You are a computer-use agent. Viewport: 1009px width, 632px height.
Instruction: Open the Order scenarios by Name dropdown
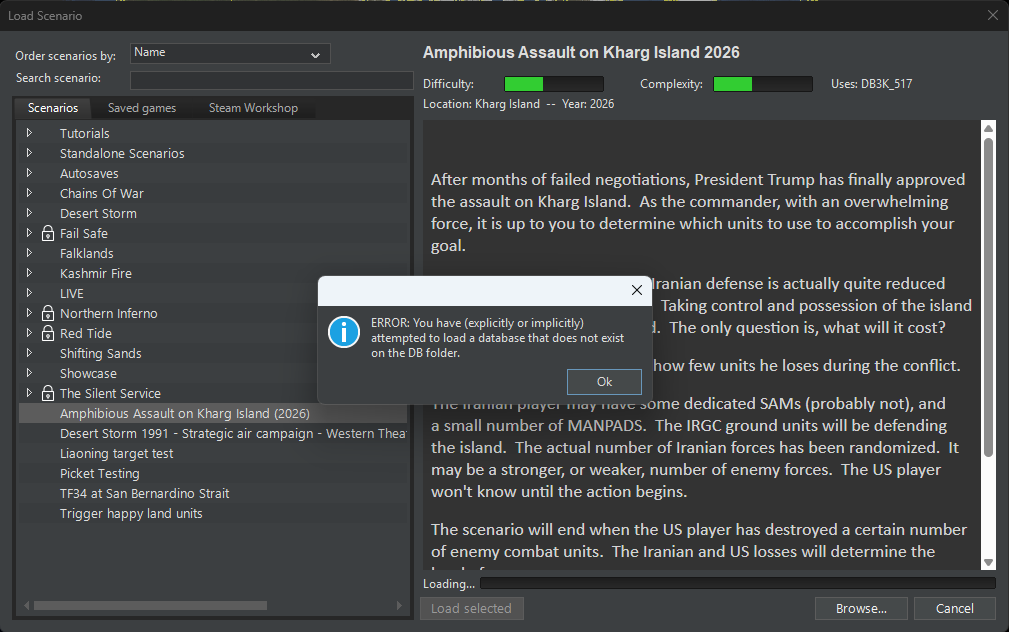coord(230,53)
